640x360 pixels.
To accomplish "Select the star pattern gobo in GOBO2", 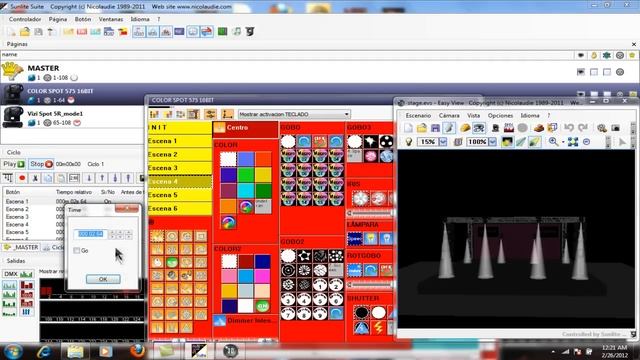I will click(x=304, y=256).
